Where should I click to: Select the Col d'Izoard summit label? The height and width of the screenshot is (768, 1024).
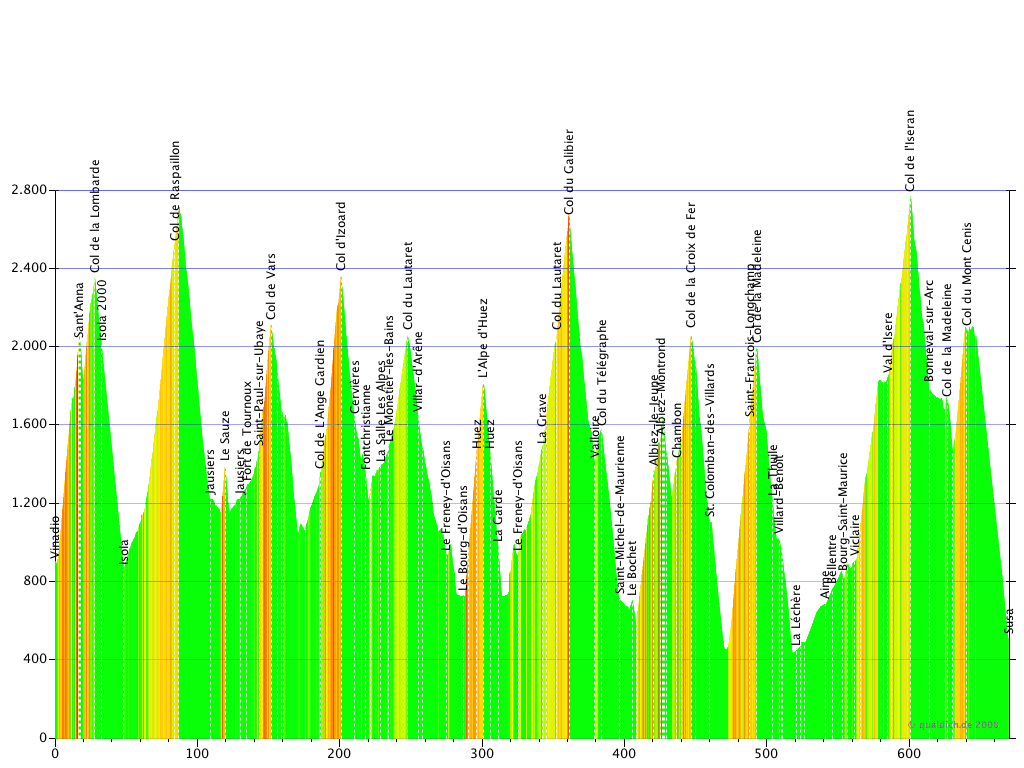[341, 236]
